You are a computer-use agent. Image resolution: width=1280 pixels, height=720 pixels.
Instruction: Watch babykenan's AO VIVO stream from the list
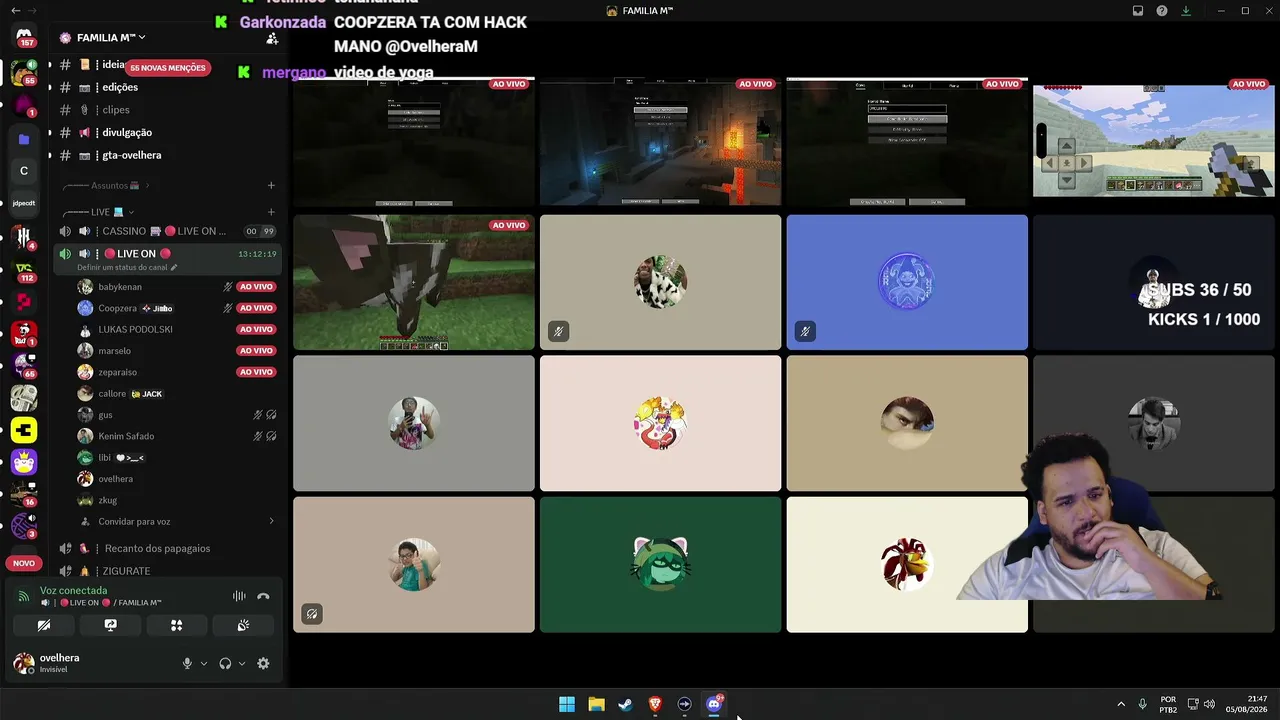pos(256,287)
